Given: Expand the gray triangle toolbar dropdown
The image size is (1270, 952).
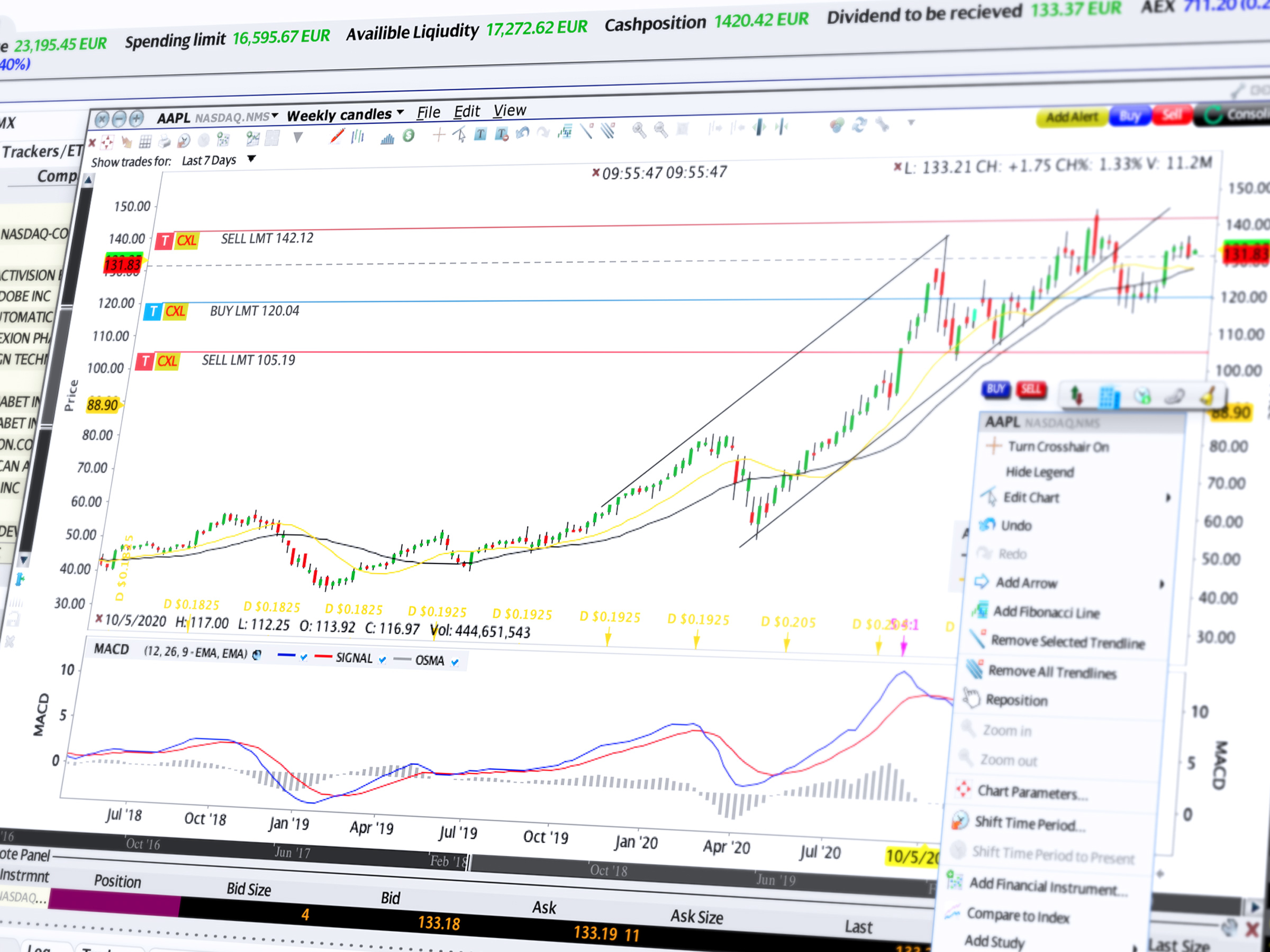Looking at the screenshot, I should point(297,138).
